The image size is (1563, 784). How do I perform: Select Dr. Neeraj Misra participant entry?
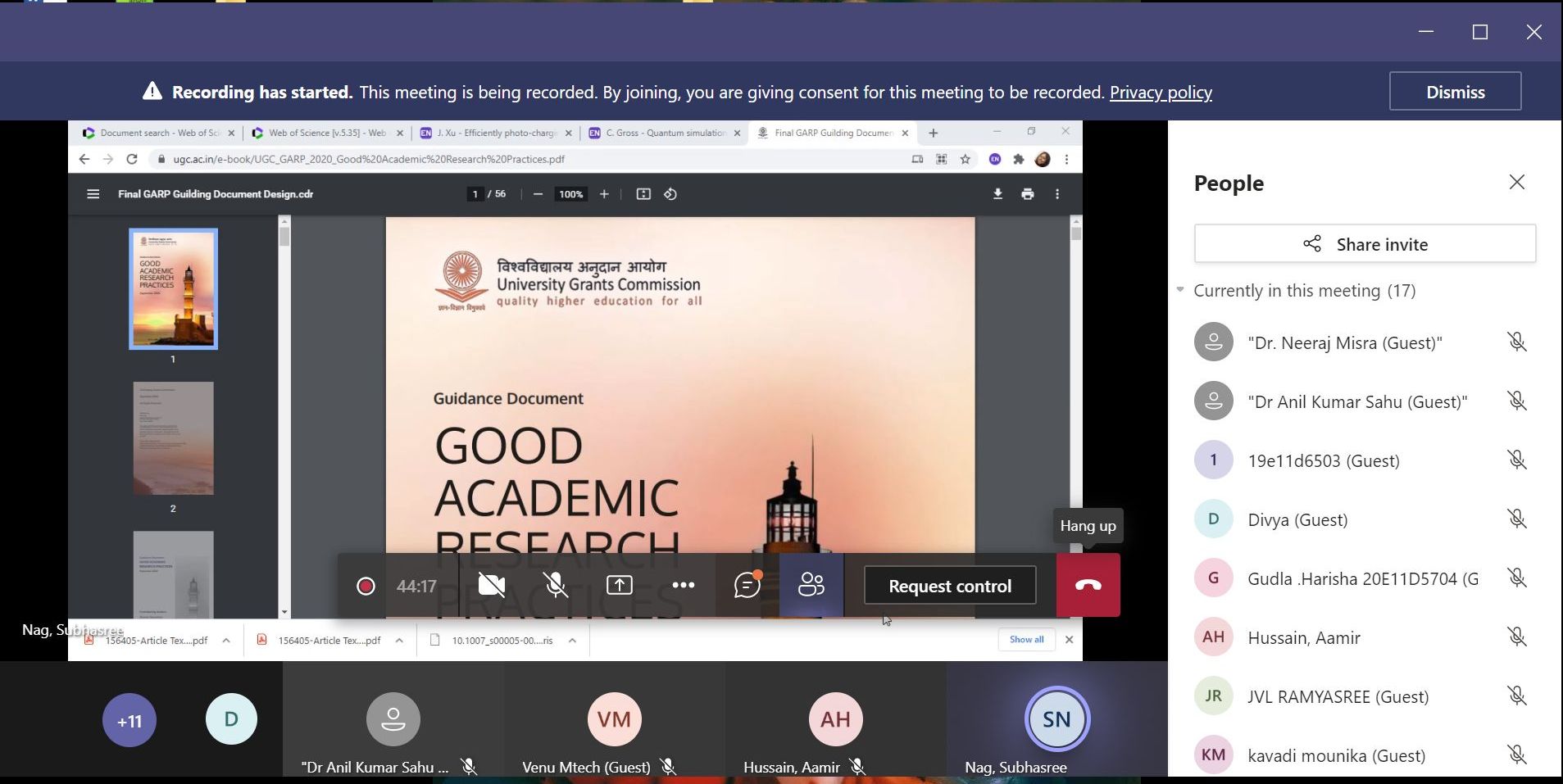pyautogui.click(x=1344, y=342)
